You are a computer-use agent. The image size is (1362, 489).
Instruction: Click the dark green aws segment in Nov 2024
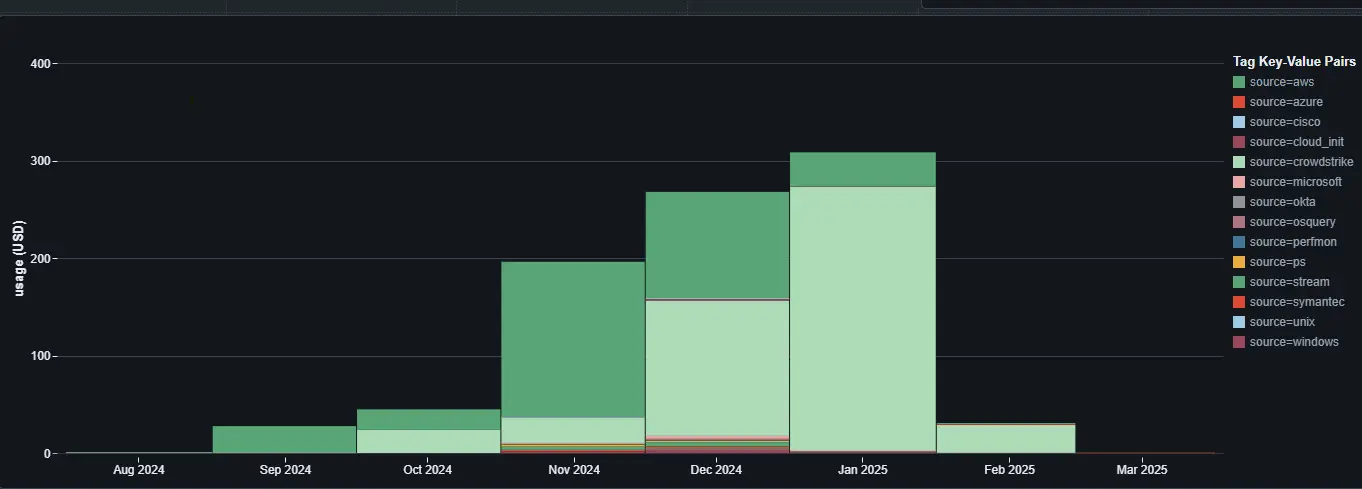tap(572, 339)
